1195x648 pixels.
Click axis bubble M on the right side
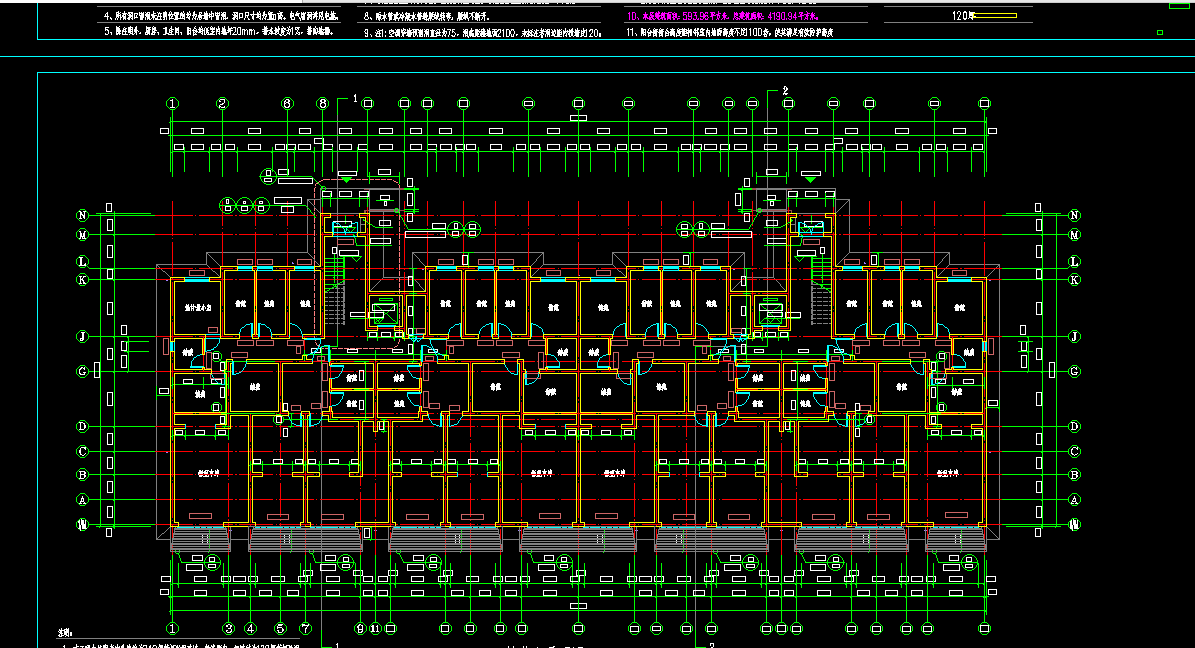pyautogui.click(x=1075, y=235)
